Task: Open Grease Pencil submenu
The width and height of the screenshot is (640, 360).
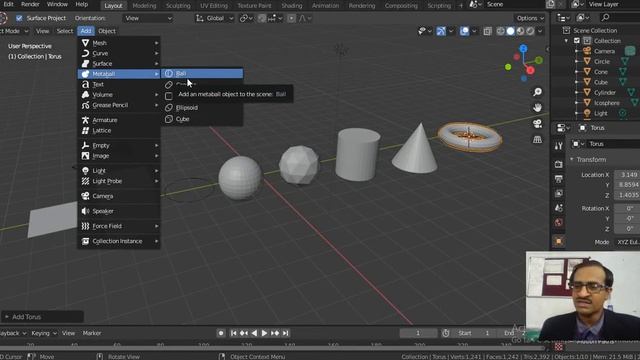Action: 119,105
